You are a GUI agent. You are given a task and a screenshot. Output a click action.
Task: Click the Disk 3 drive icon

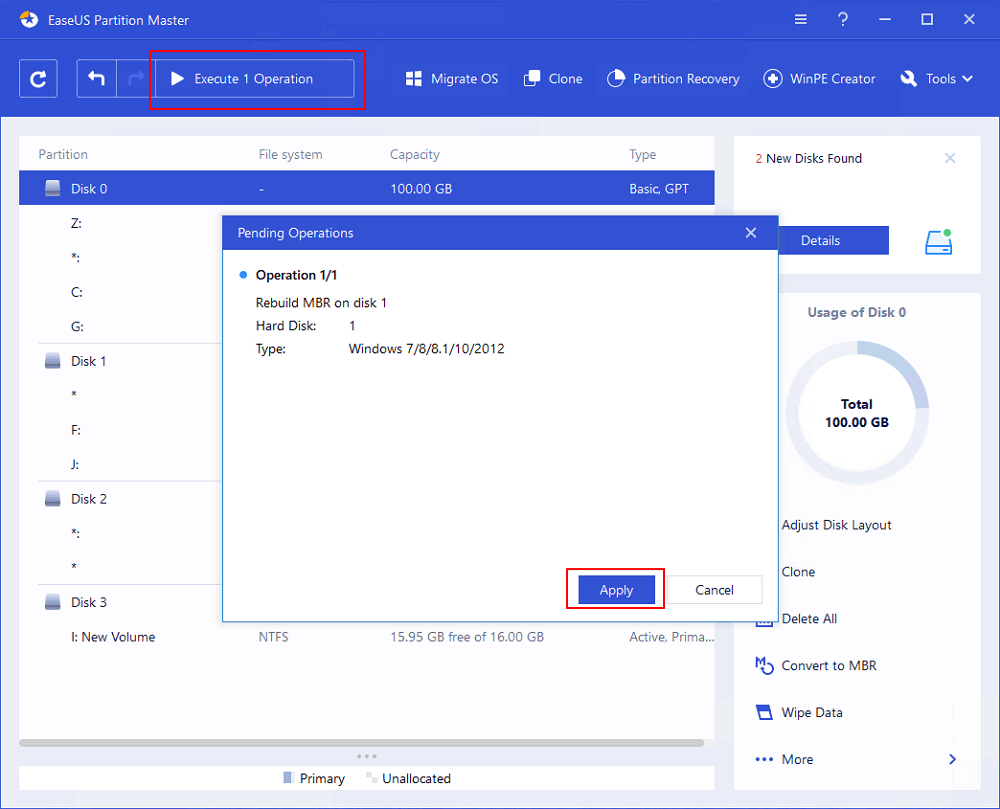(52, 602)
